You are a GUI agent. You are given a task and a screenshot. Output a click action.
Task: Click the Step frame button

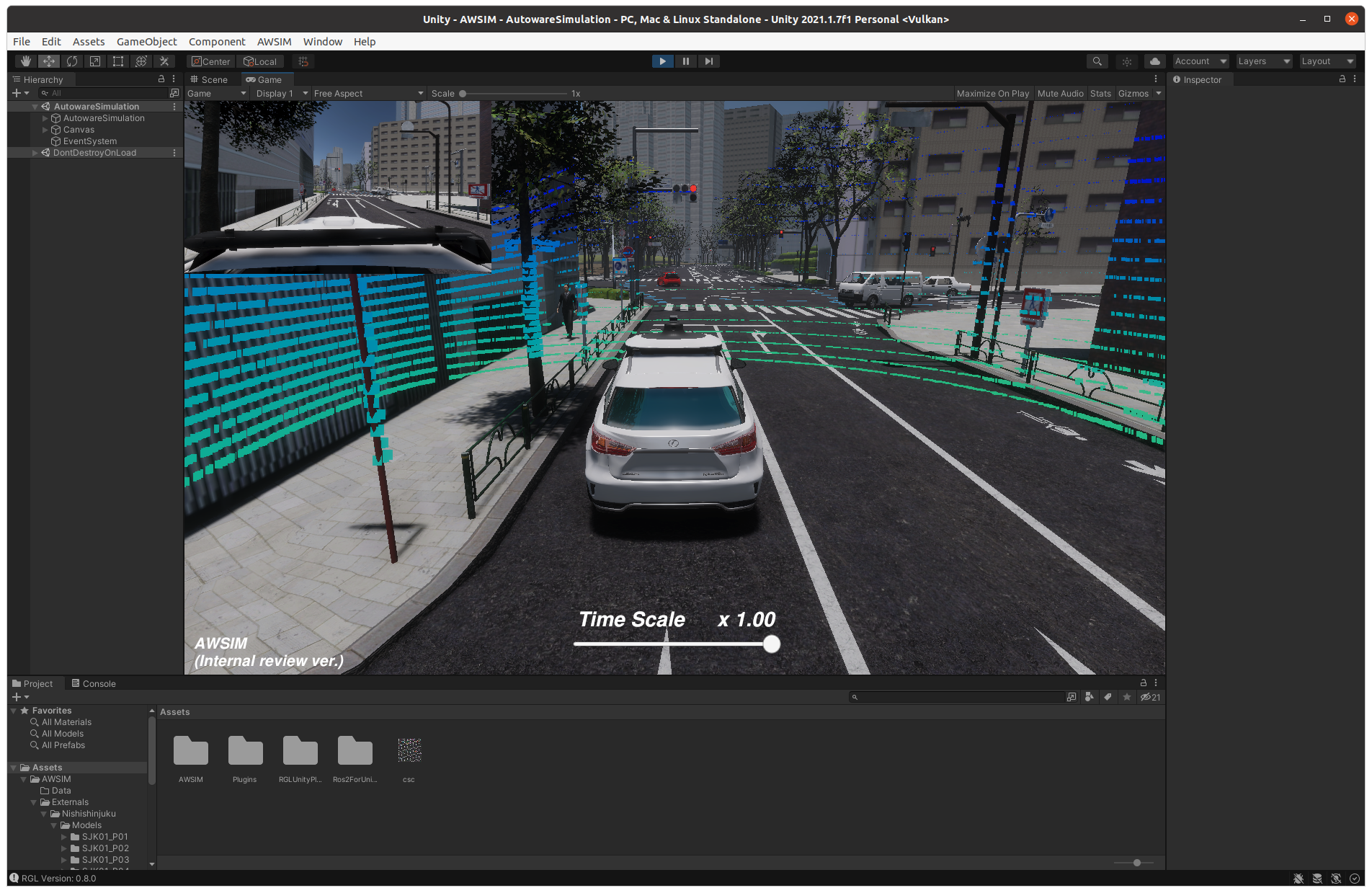708,61
